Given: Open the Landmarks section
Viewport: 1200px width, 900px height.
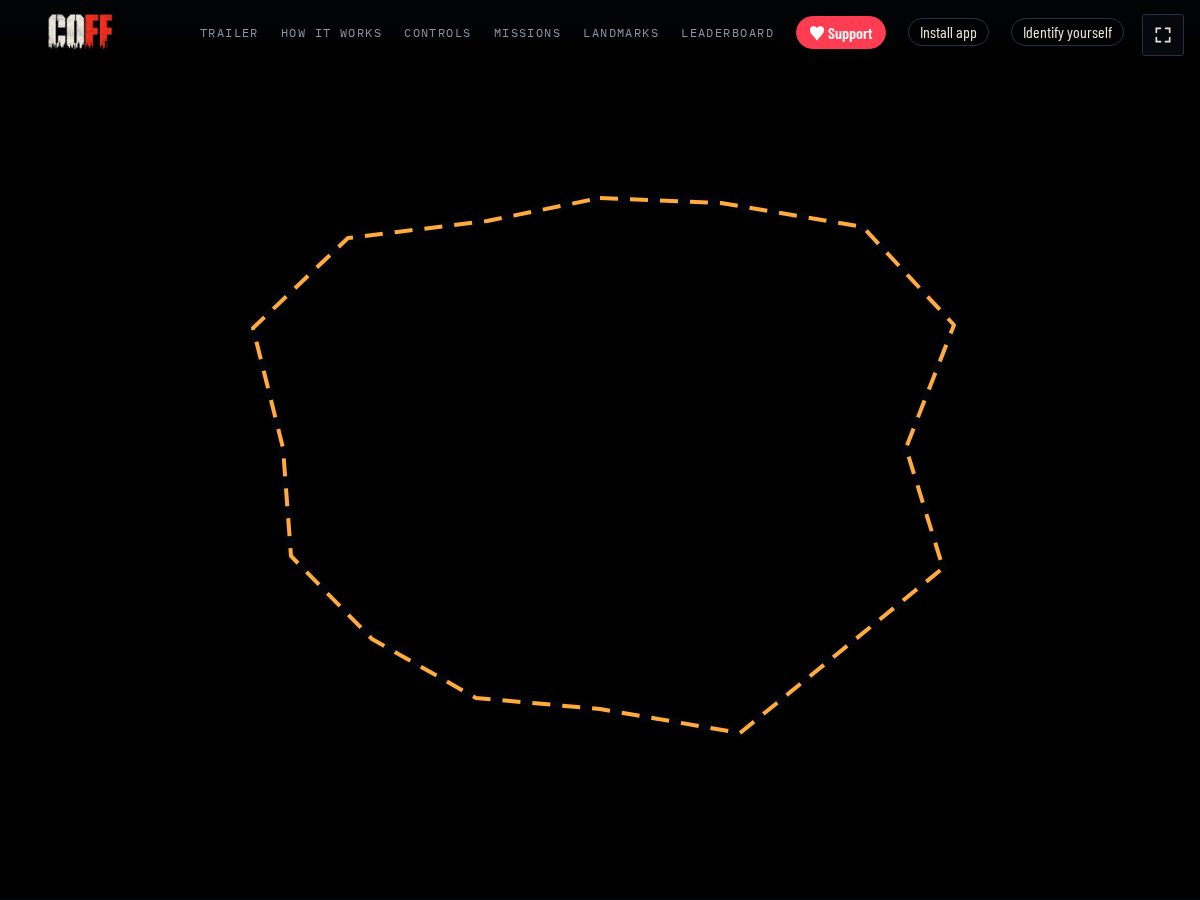Looking at the screenshot, I should [x=621, y=33].
